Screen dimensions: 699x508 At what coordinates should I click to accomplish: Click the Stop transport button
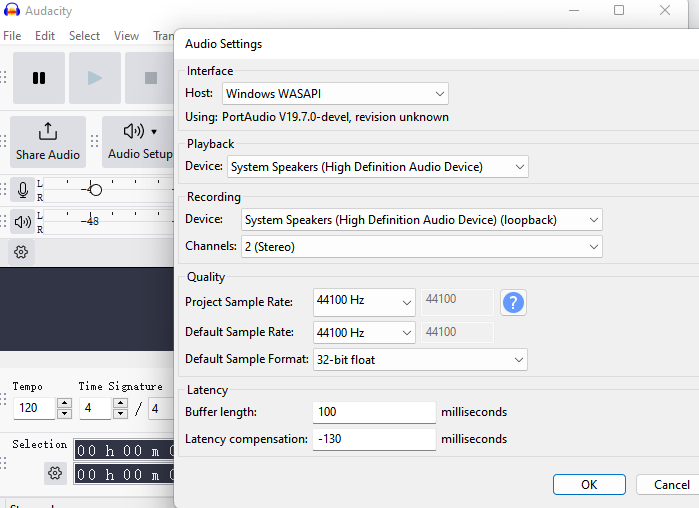pyautogui.click(x=149, y=78)
